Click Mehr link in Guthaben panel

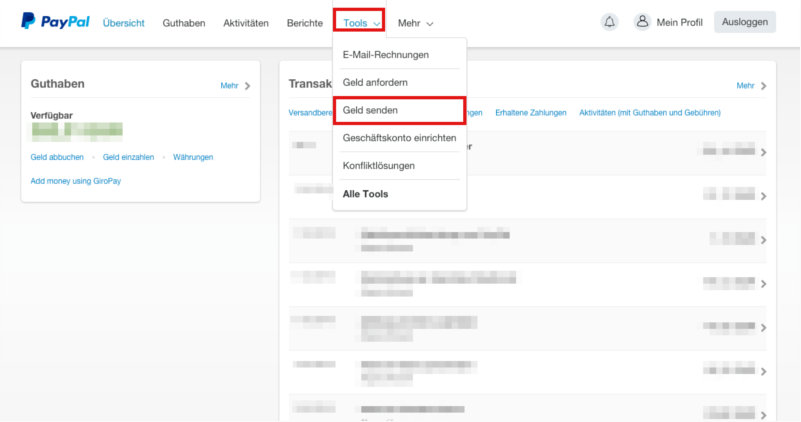coord(229,85)
